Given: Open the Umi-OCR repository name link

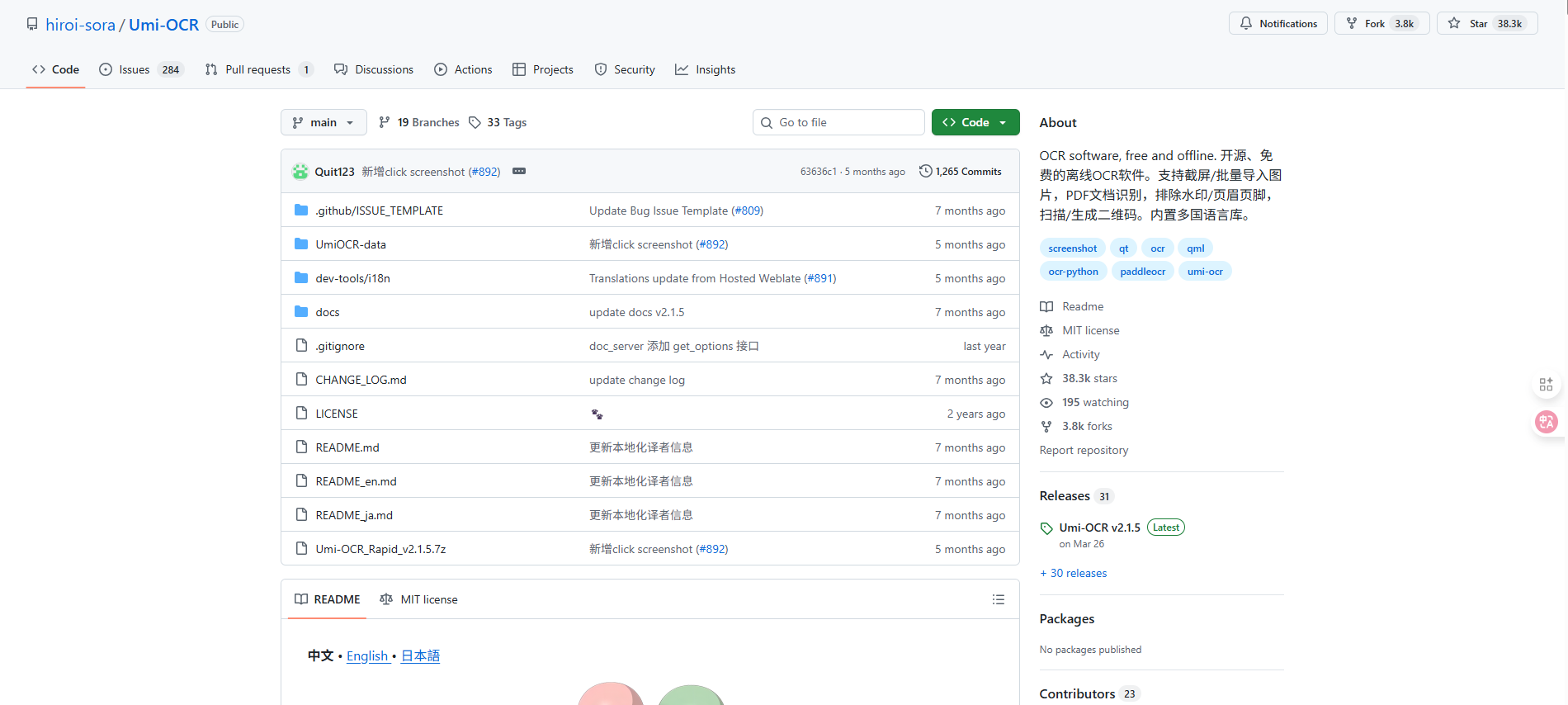Looking at the screenshot, I should tap(163, 25).
